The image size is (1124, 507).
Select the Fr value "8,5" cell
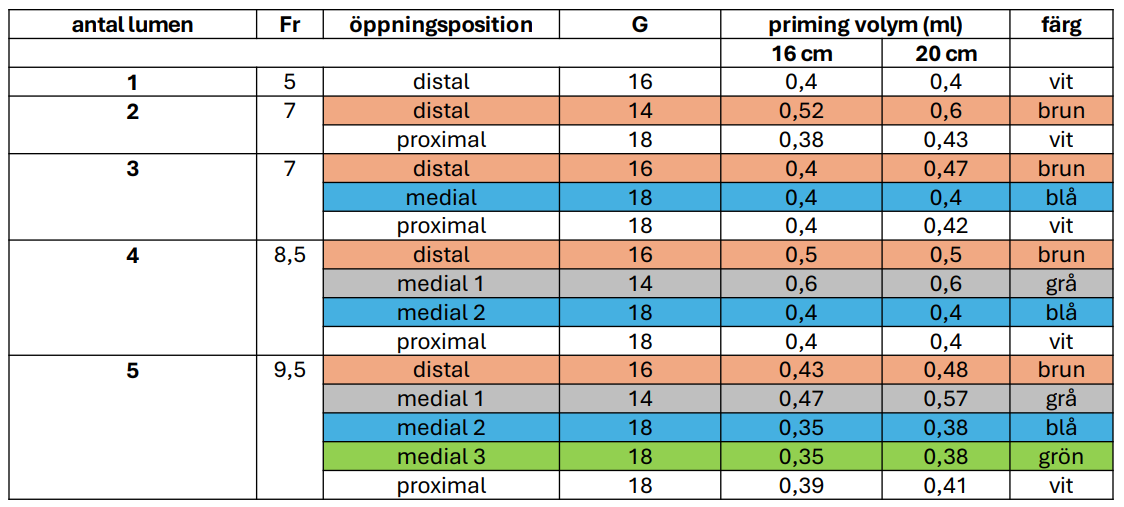290,255
